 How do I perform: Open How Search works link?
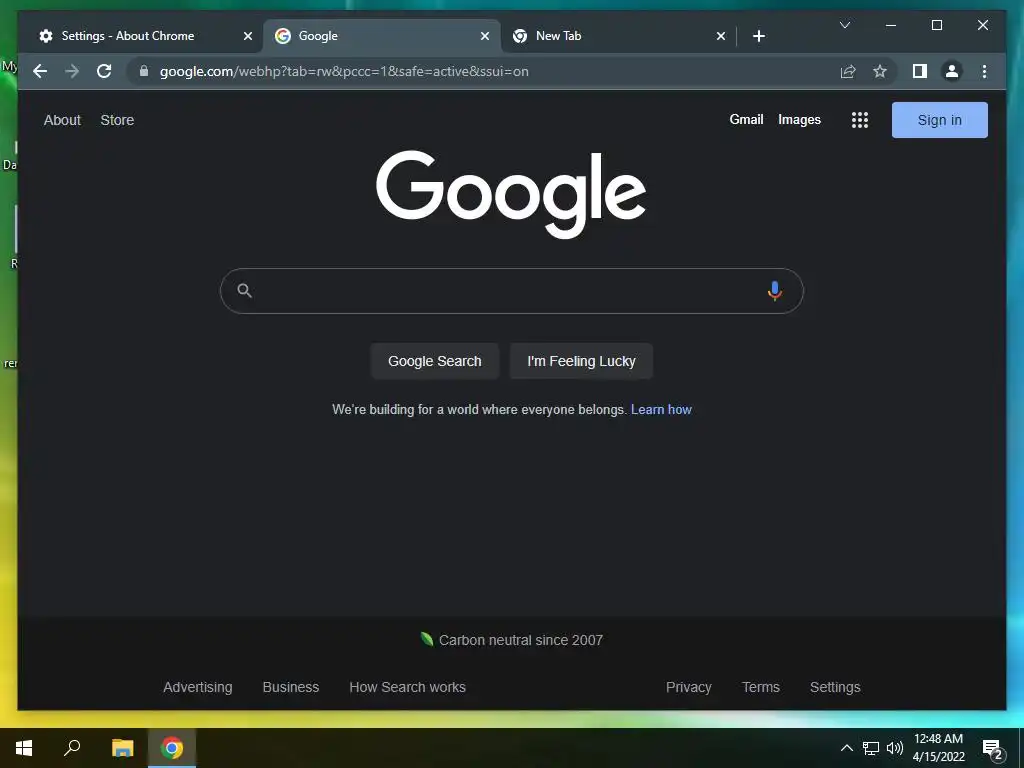click(x=407, y=687)
